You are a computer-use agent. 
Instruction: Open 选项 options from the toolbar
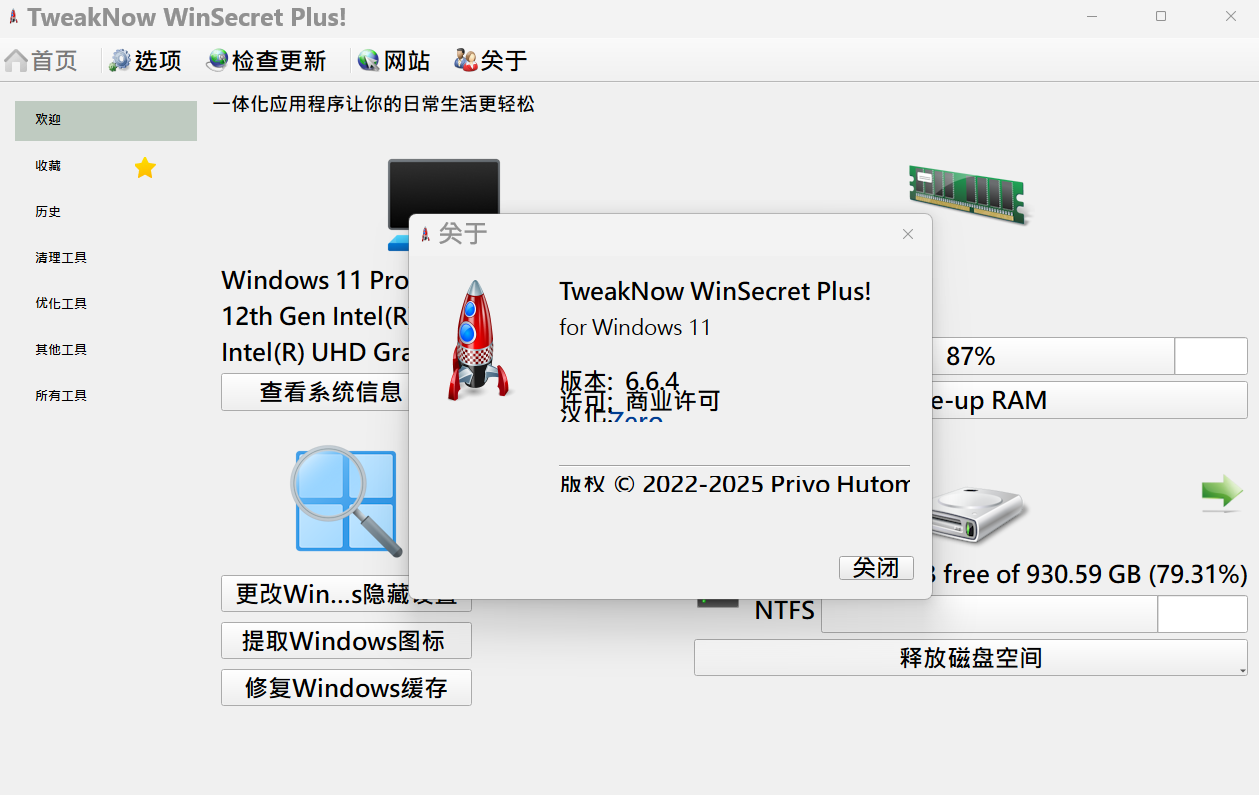pos(146,61)
